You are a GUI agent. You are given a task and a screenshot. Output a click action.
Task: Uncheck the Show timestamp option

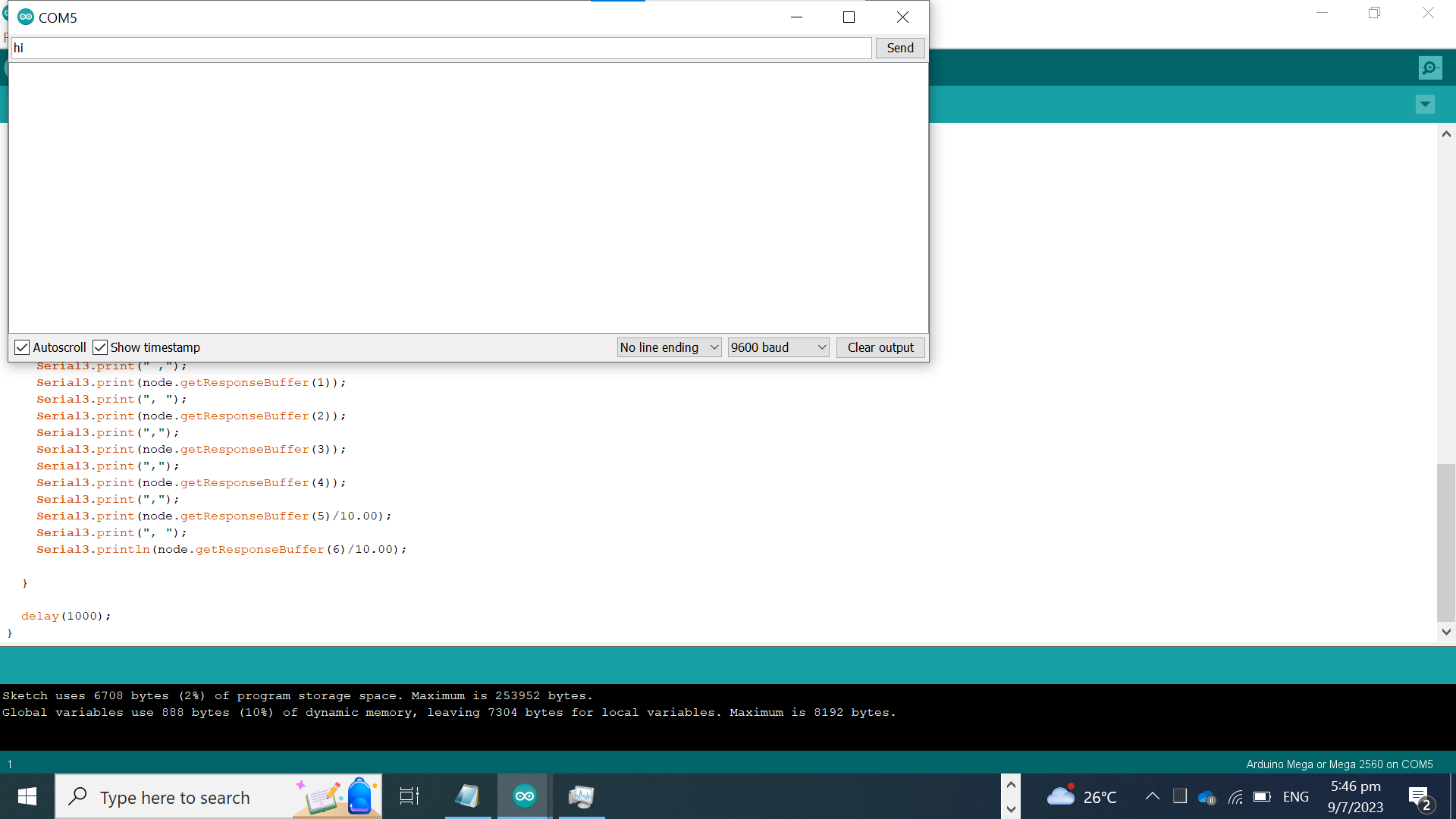[x=100, y=347]
